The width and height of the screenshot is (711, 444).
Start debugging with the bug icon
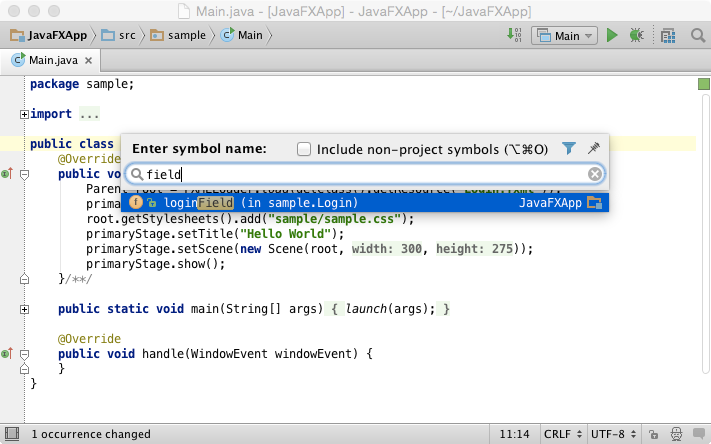[637, 35]
